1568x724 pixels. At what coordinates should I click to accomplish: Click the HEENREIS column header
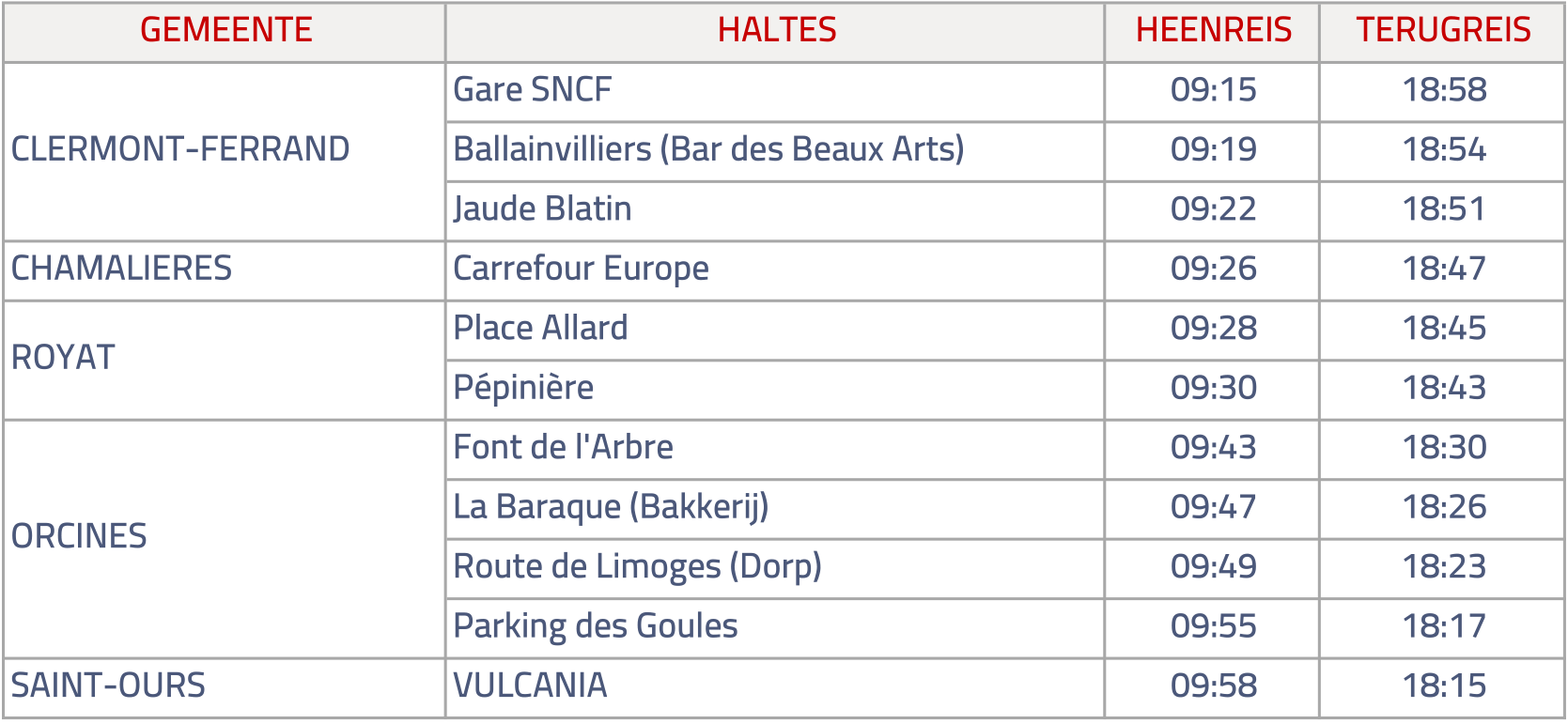coord(1213,30)
